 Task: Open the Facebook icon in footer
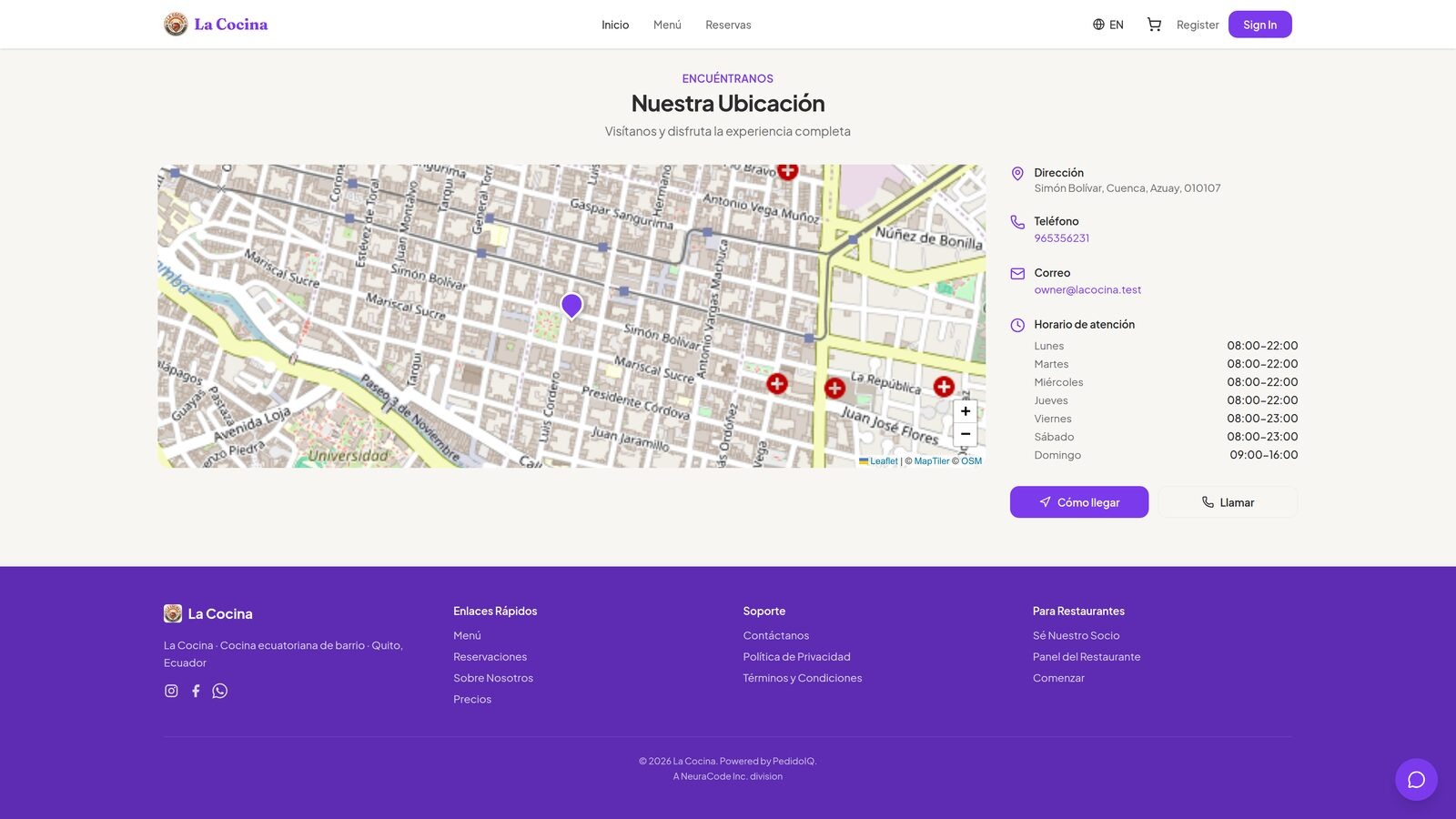[x=196, y=691]
